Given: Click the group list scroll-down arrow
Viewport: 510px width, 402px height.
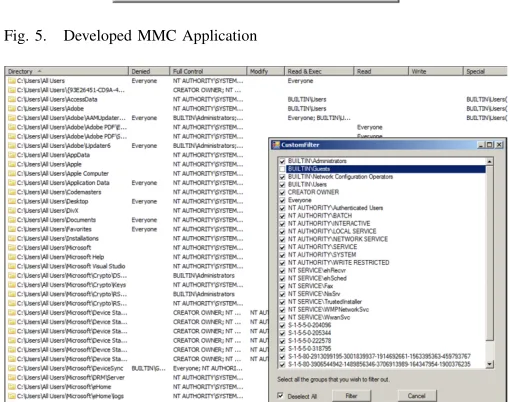Looking at the screenshot, I should click(x=489, y=364).
